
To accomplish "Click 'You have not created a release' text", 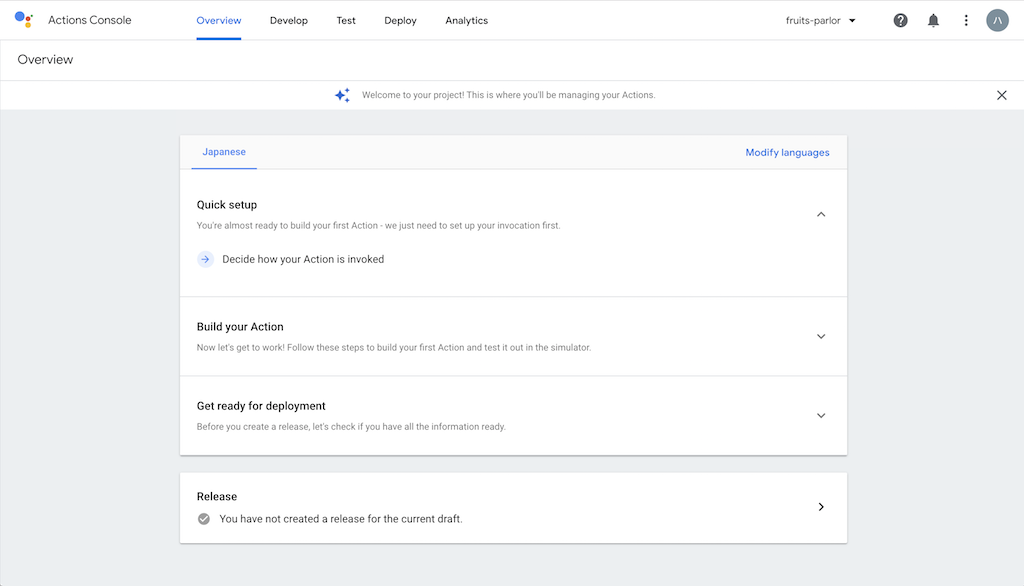I will [341, 519].
